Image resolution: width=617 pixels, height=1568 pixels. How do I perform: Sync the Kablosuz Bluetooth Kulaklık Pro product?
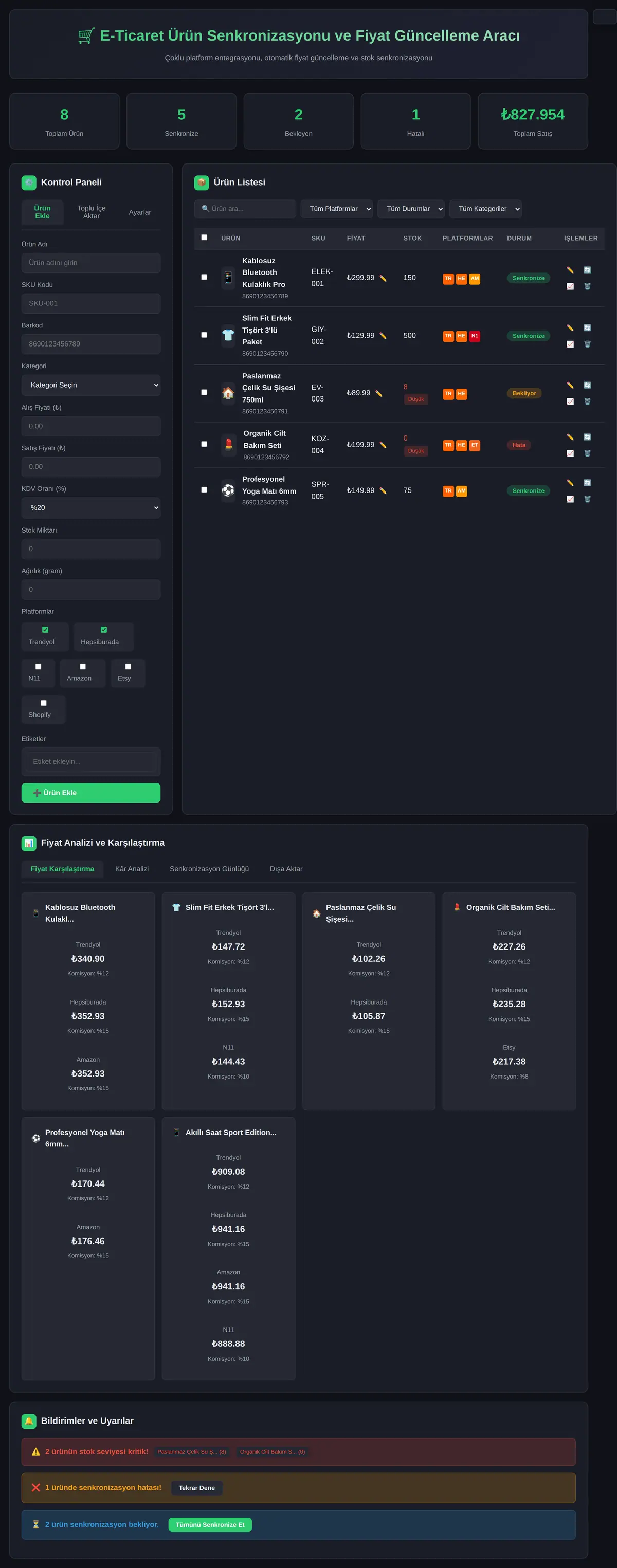(587, 270)
